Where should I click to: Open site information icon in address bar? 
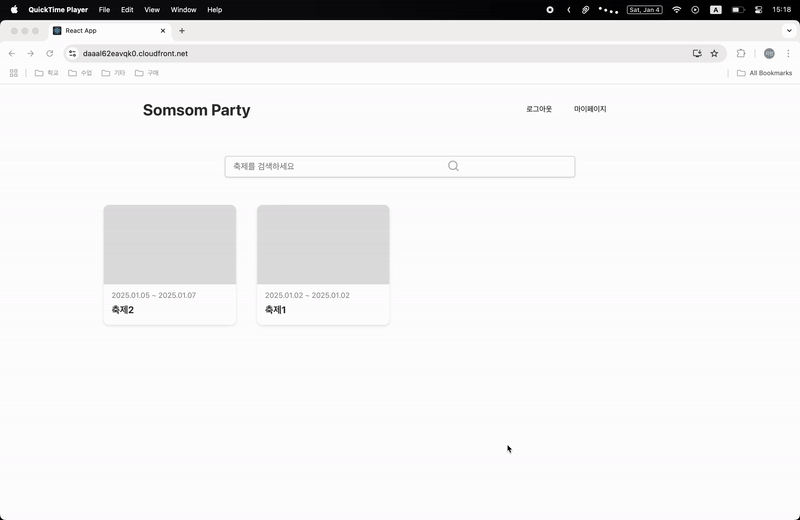click(72, 53)
